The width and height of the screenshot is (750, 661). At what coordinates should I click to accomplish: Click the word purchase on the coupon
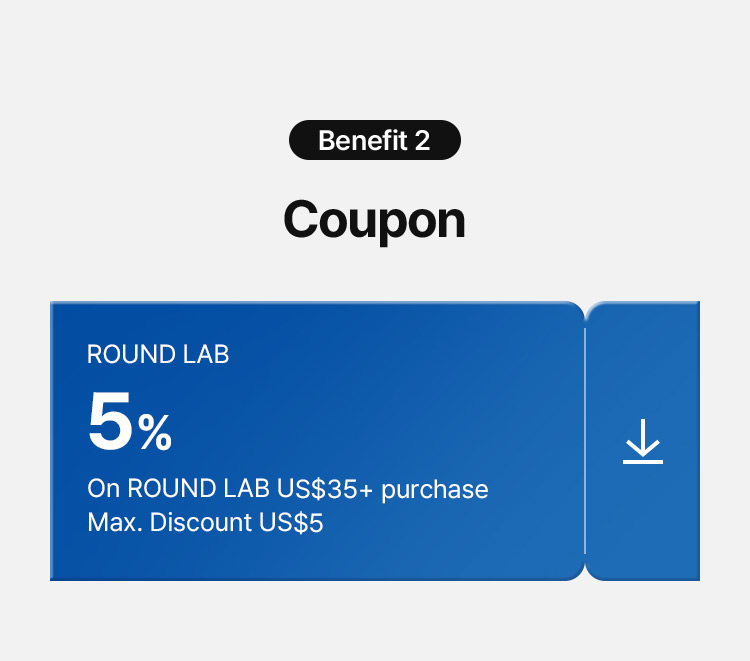pos(435,490)
